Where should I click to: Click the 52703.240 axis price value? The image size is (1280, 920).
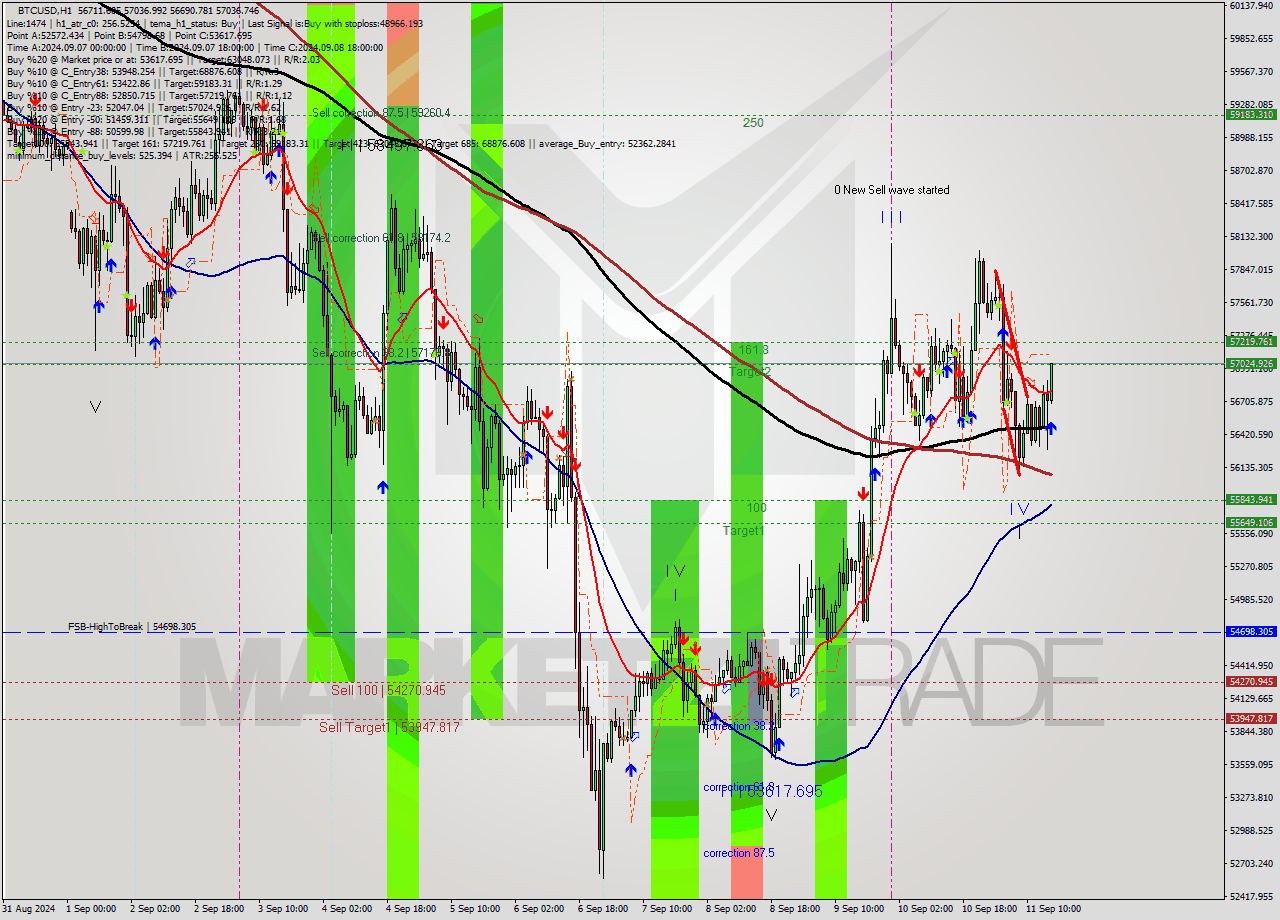click(x=1250, y=863)
